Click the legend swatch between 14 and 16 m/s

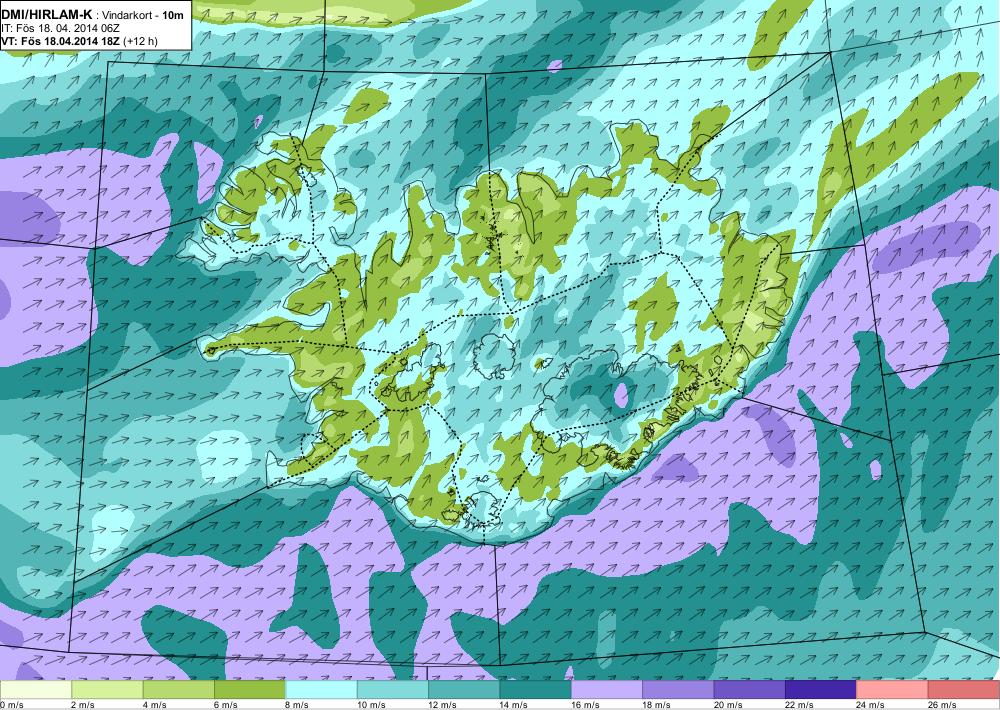coord(536,689)
